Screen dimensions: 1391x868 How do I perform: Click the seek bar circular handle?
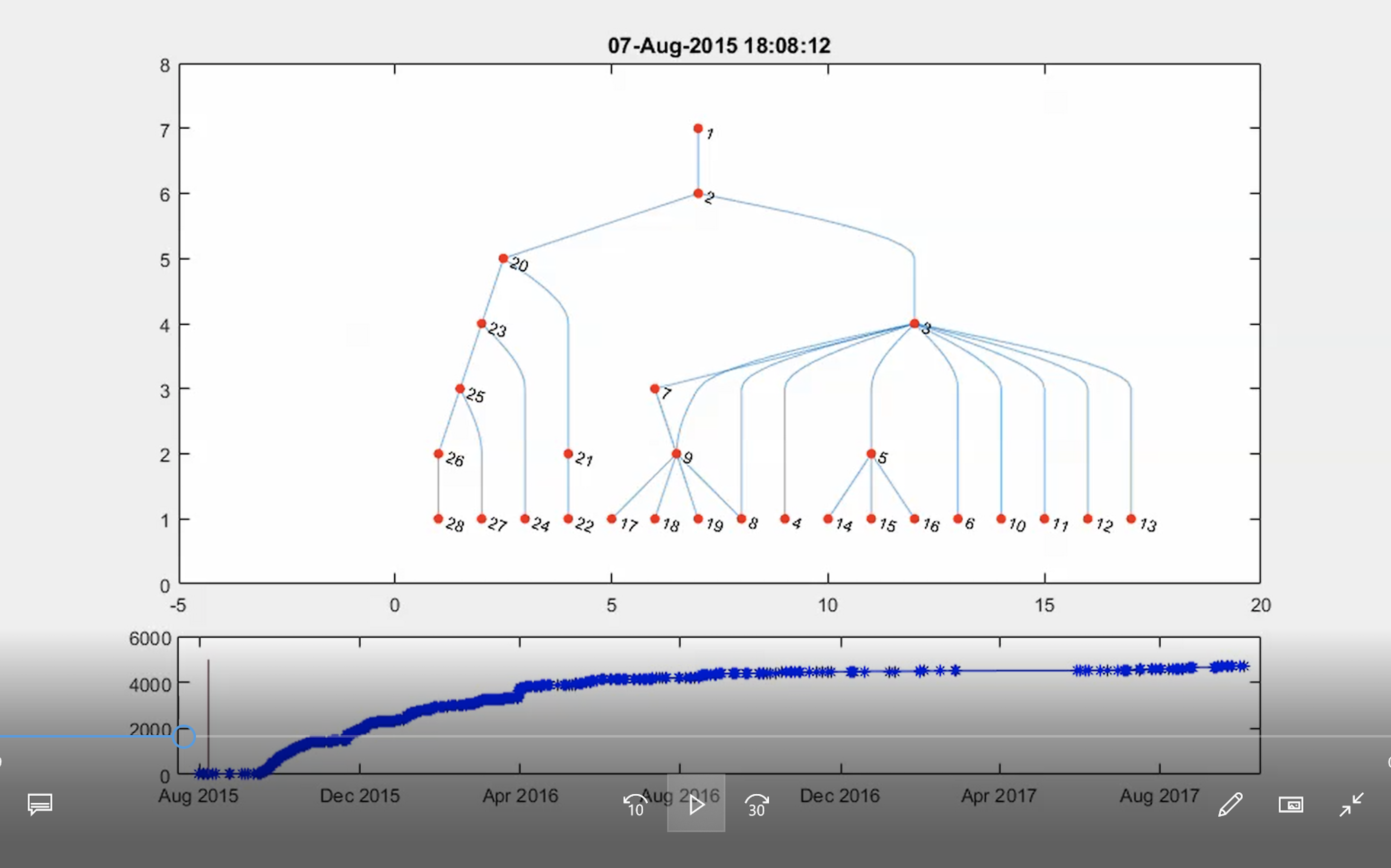point(184,737)
